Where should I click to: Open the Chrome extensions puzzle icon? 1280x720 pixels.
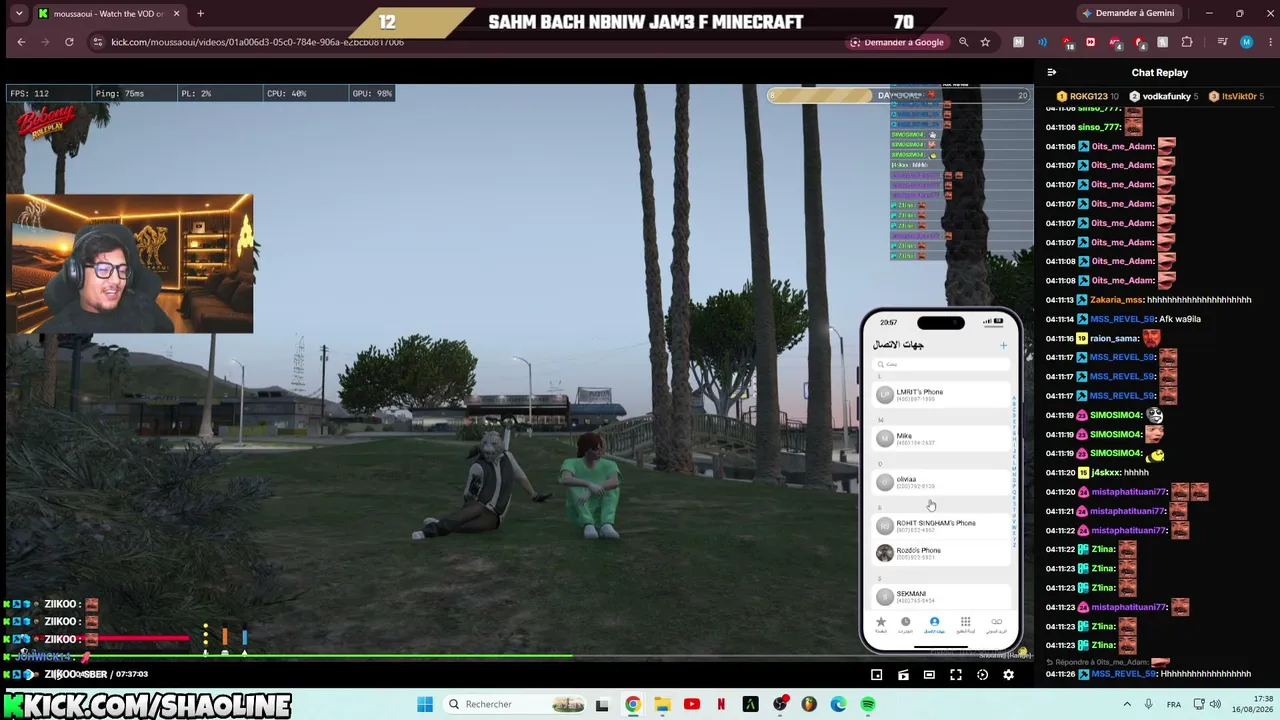pos(1187,42)
